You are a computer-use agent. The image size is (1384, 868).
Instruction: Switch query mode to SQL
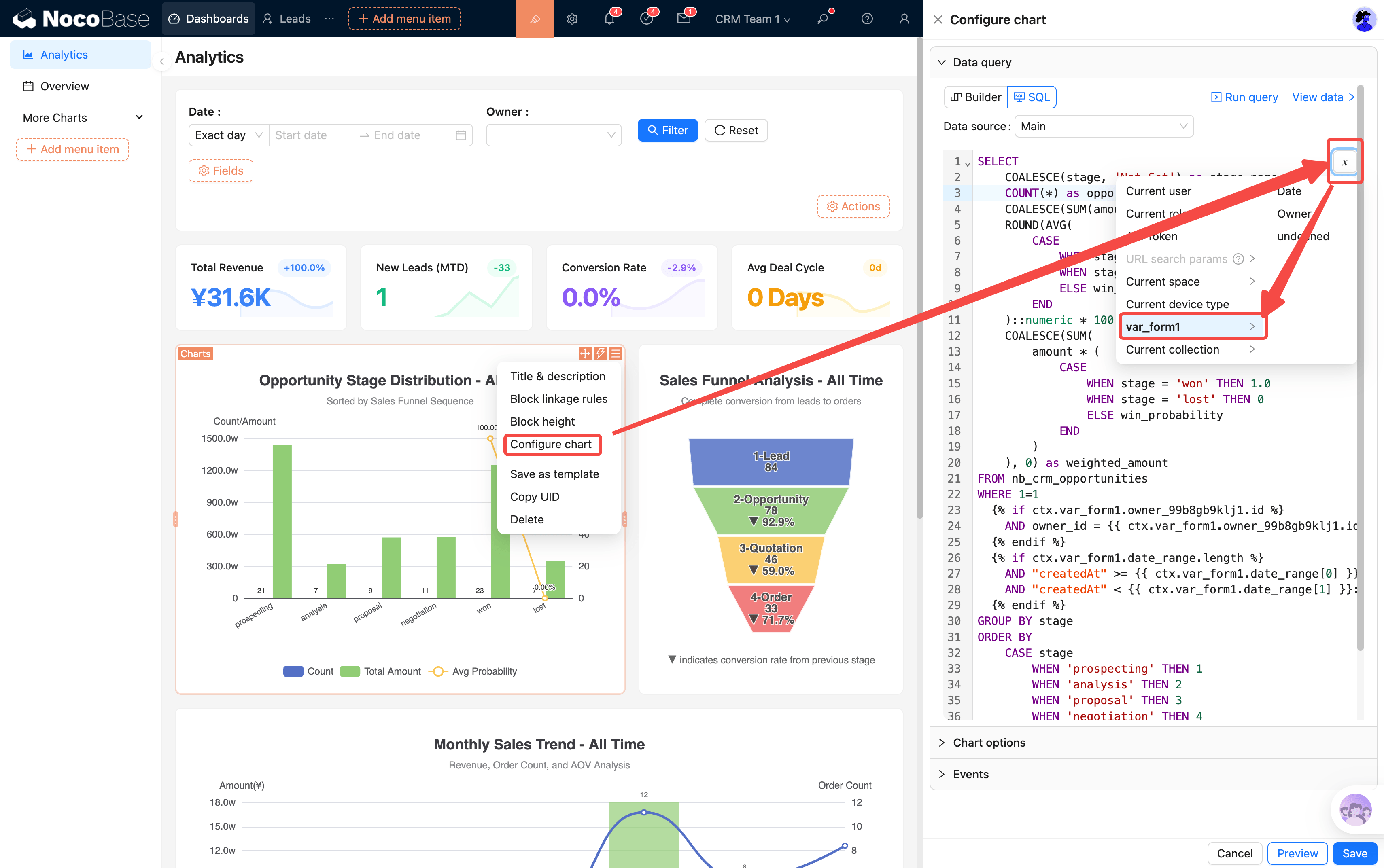[x=1032, y=97]
